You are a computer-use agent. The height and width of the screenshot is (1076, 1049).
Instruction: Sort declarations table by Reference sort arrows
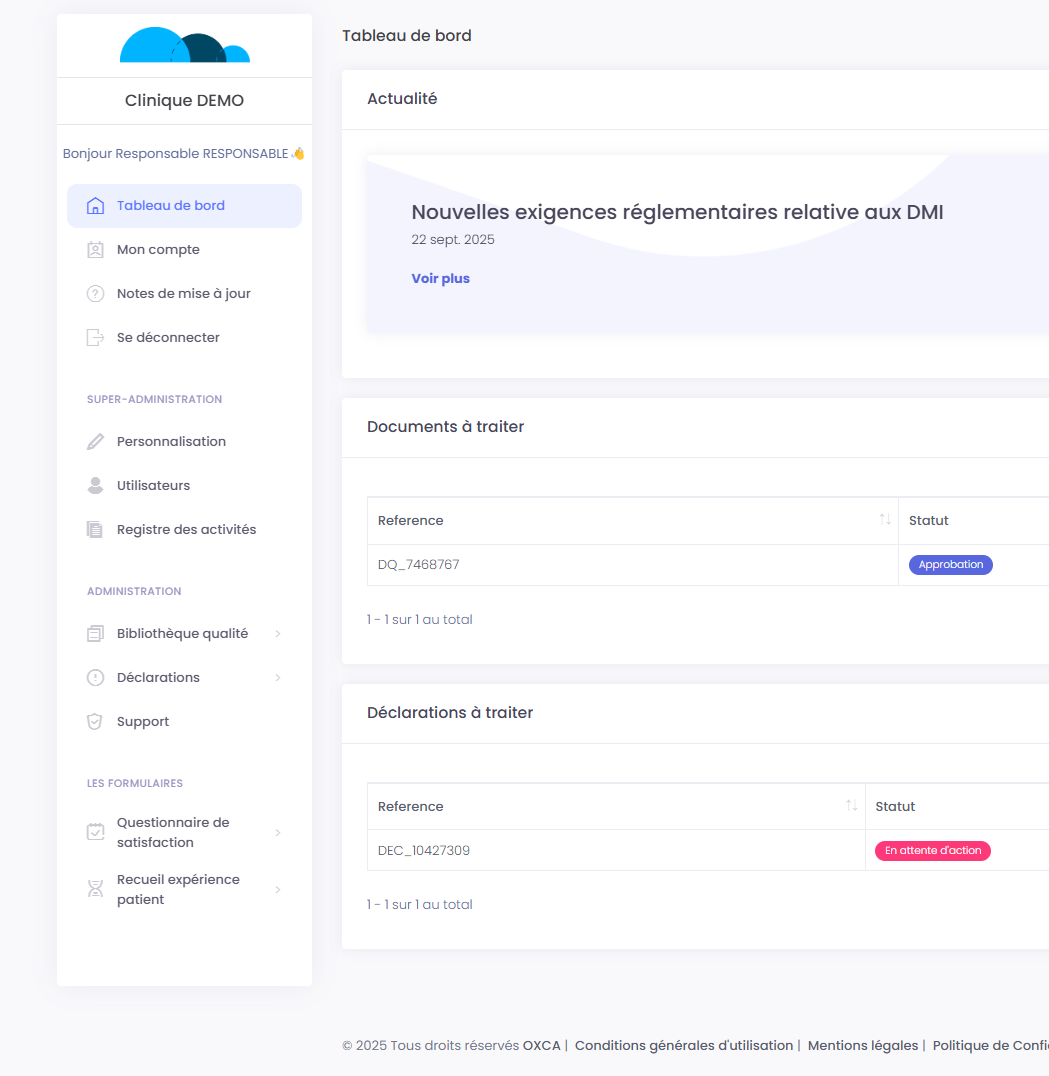[x=852, y=806]
